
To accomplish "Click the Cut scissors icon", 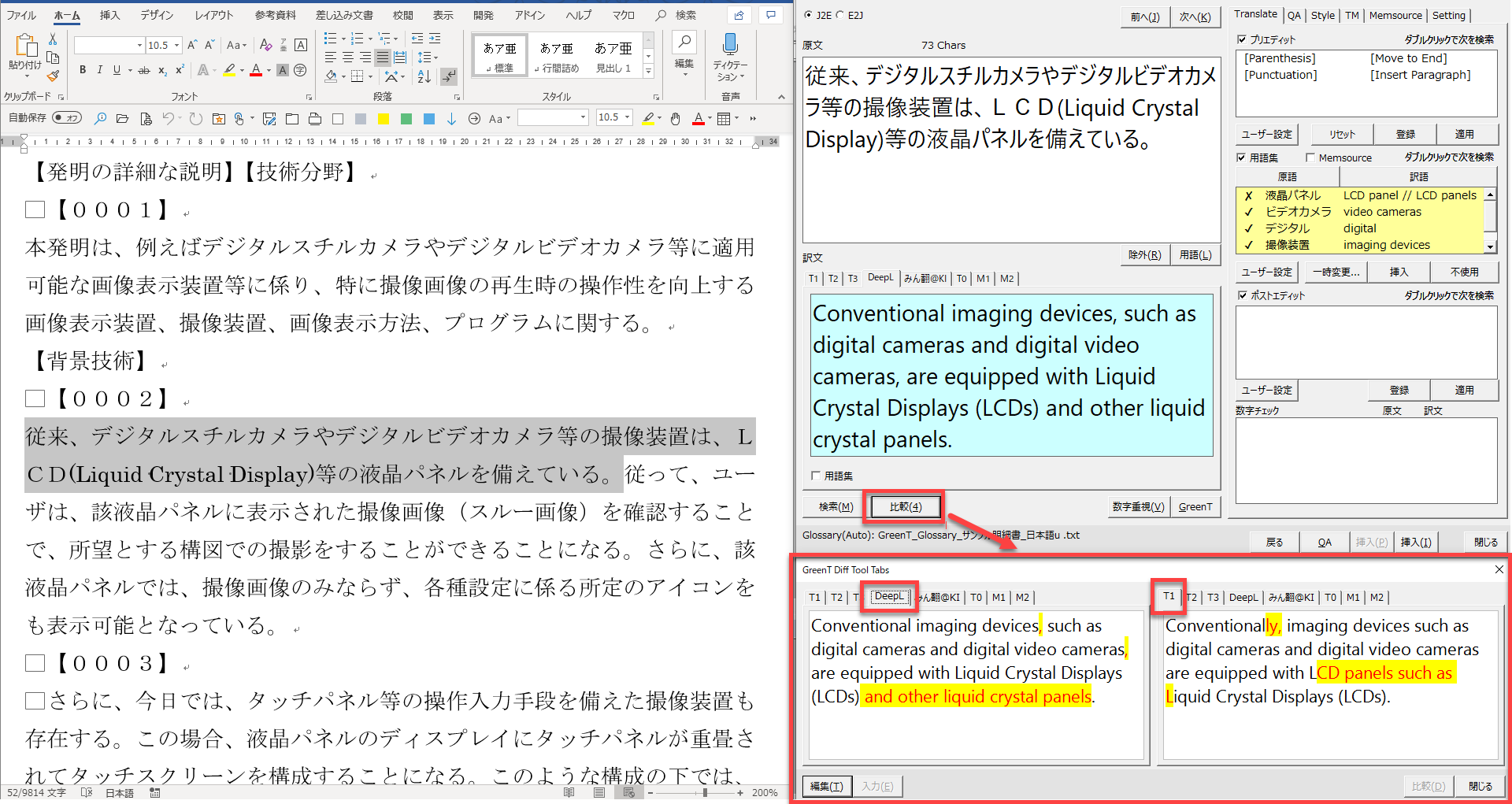I will click(53, 39).
